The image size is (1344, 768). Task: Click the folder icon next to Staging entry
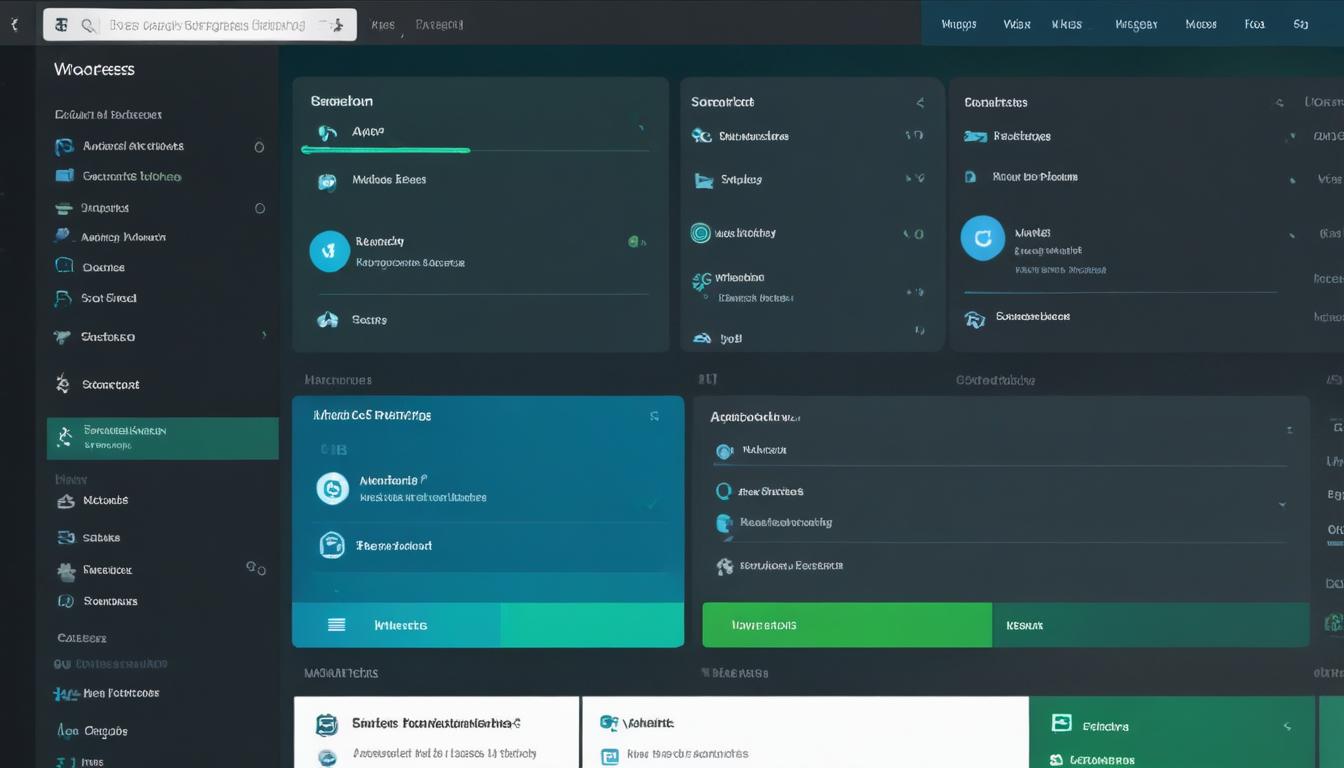point(701,180)
